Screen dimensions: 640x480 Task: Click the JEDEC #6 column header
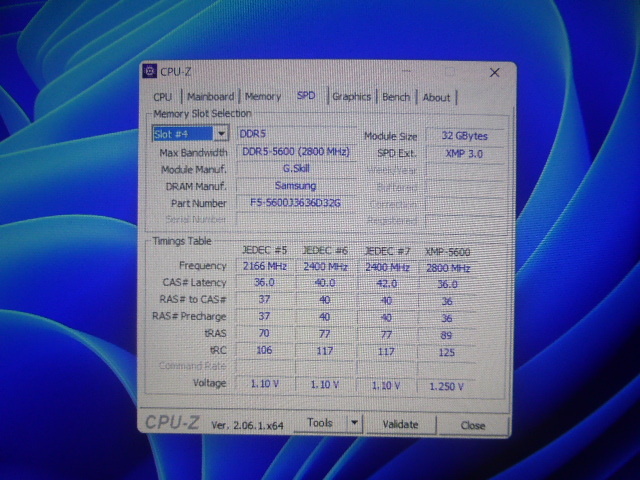325,251
